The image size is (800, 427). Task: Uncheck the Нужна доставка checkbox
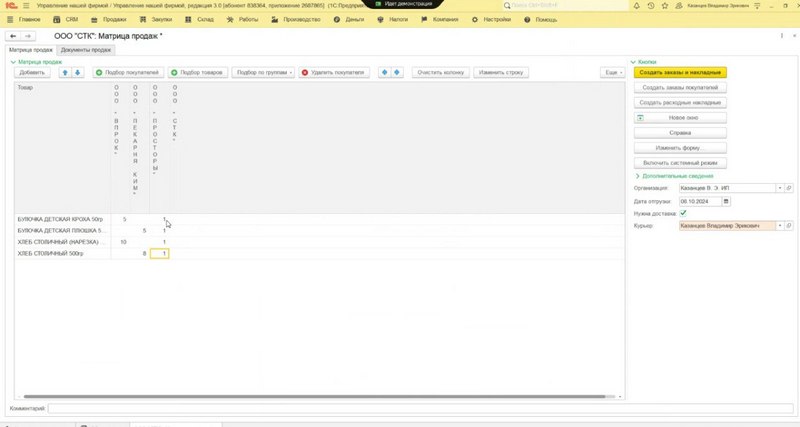[683, 213]
